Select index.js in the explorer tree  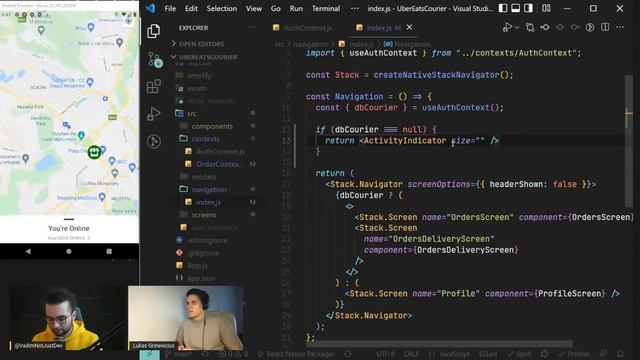209,202
